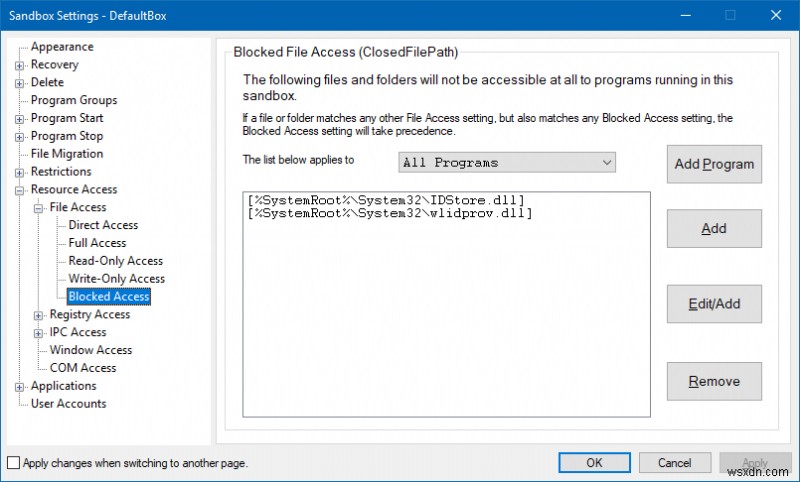This screenshot has height=482, width=800.
Task: Collapse the File Access node
Action: 39,208
